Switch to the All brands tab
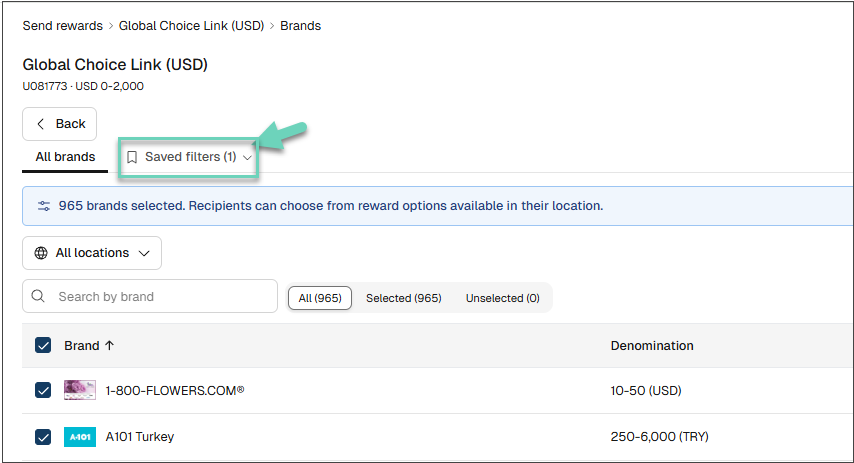854x463 pixels. pos(65,157)
